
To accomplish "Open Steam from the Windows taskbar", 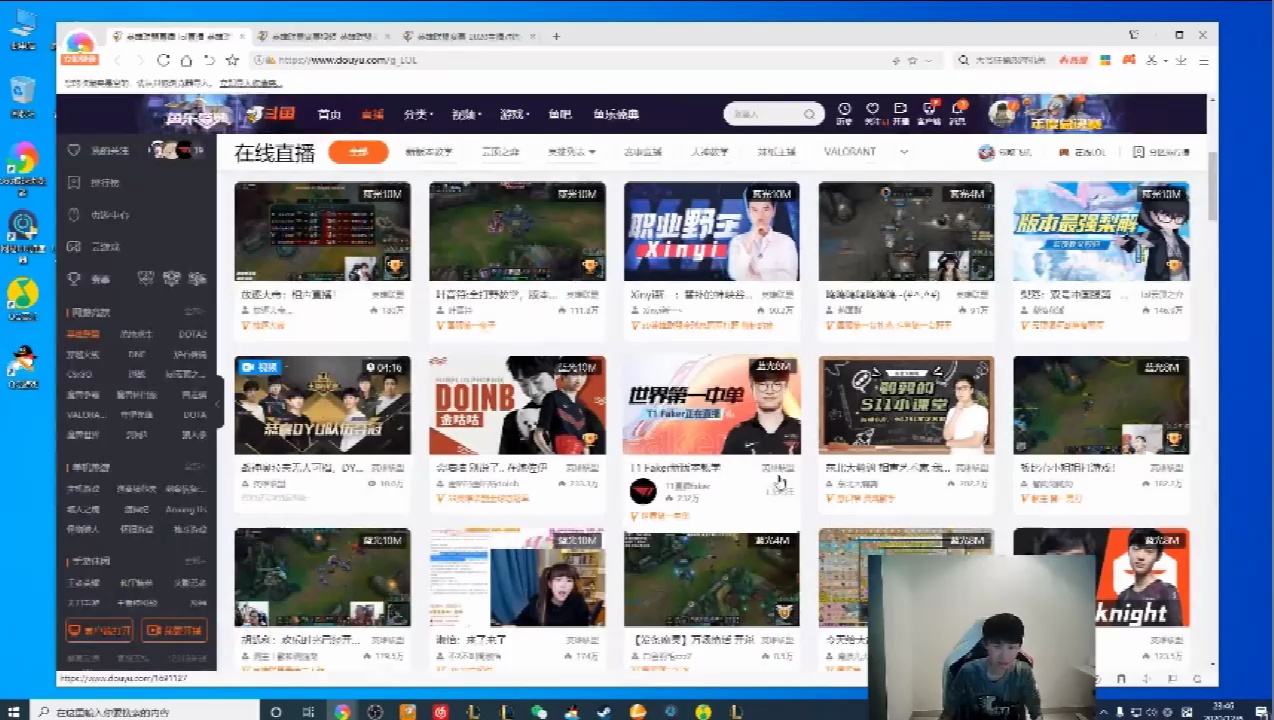I will pyautogui.click(x=603, y=711).
